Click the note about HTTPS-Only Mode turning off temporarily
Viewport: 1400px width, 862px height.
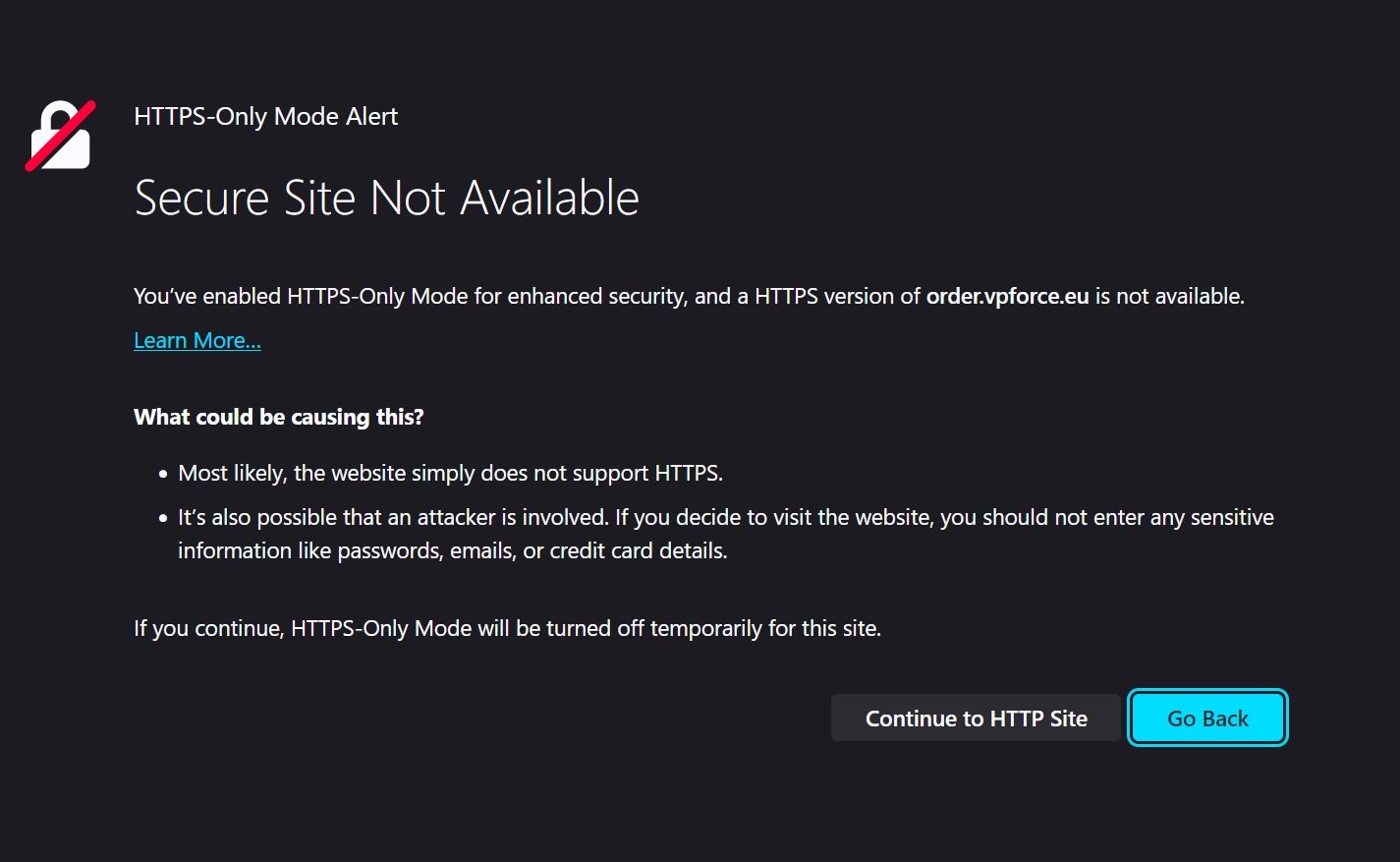(x=507, y=628)
